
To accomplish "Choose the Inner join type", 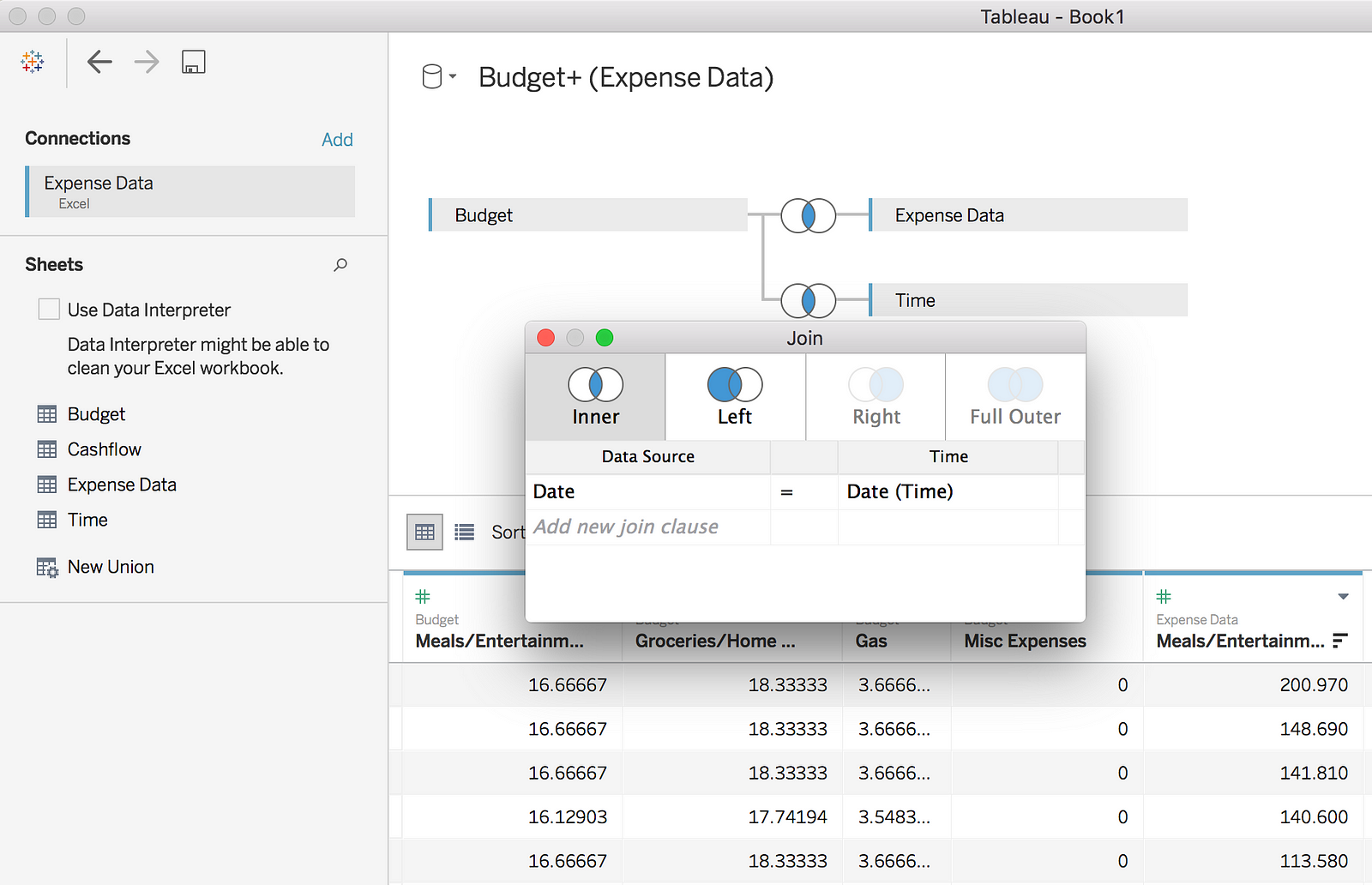I will (x=595, y=397).
